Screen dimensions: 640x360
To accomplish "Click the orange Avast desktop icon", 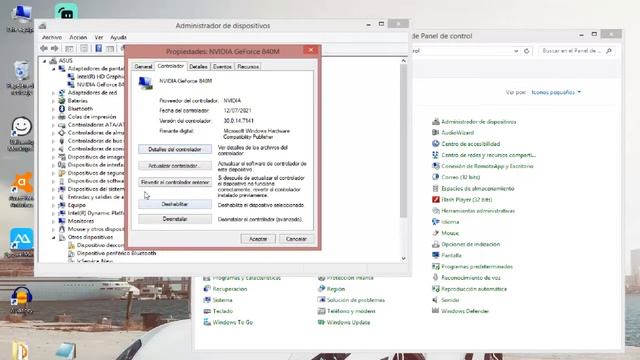I will [x=22, y=182].
